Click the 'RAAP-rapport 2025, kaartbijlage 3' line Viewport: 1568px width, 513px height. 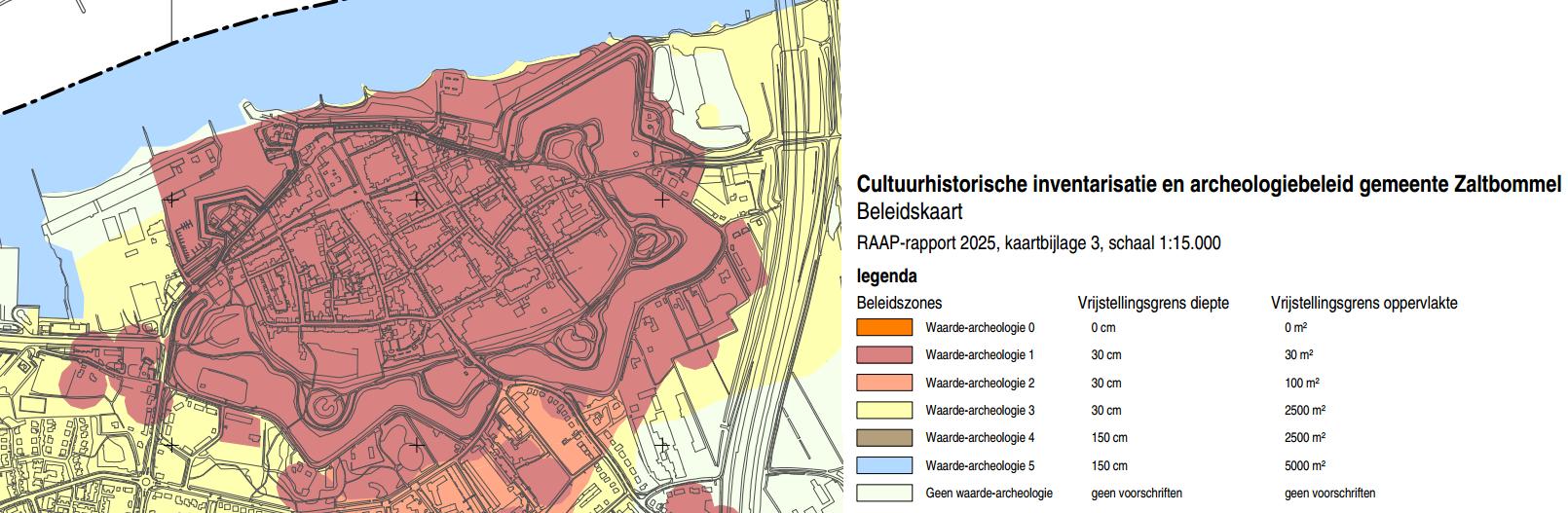click(x=1038, y=243)
